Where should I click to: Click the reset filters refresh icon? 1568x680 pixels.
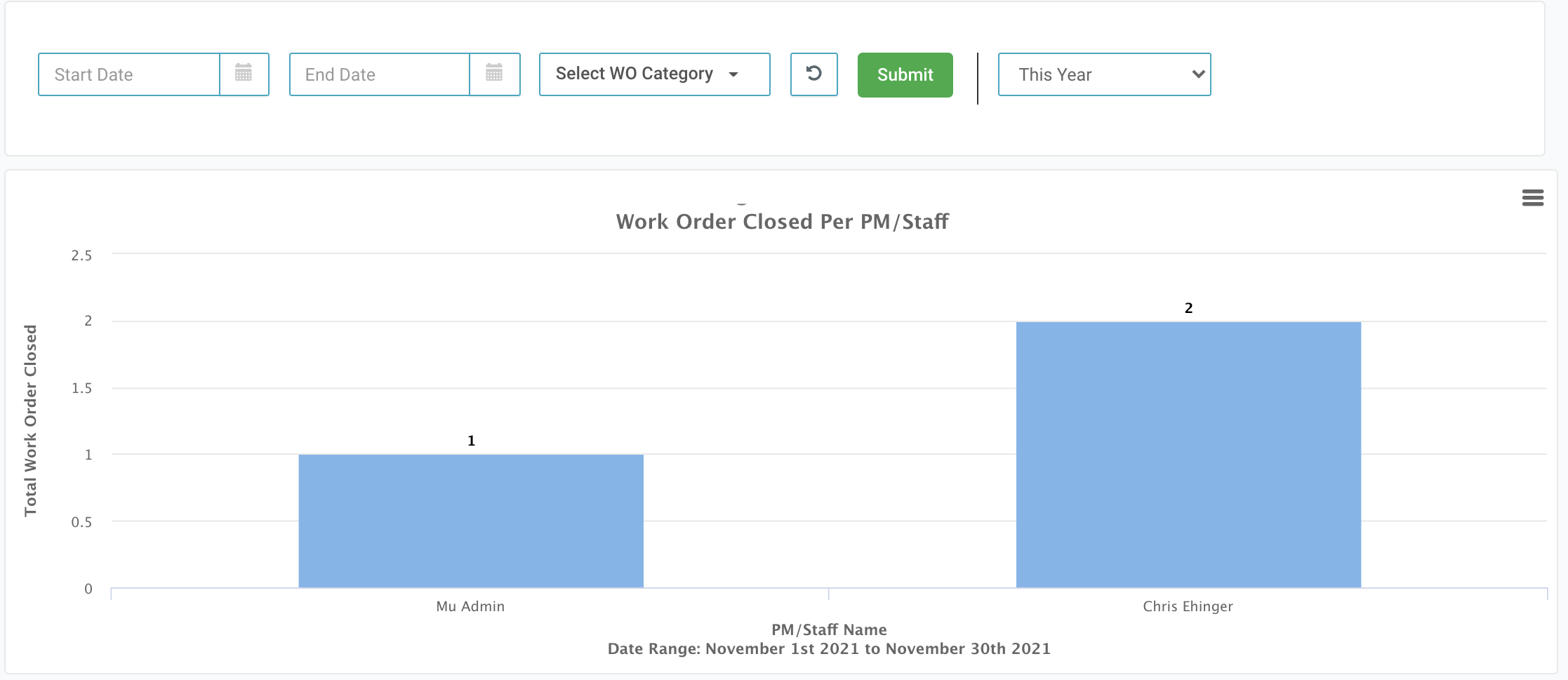click(813, 74)
